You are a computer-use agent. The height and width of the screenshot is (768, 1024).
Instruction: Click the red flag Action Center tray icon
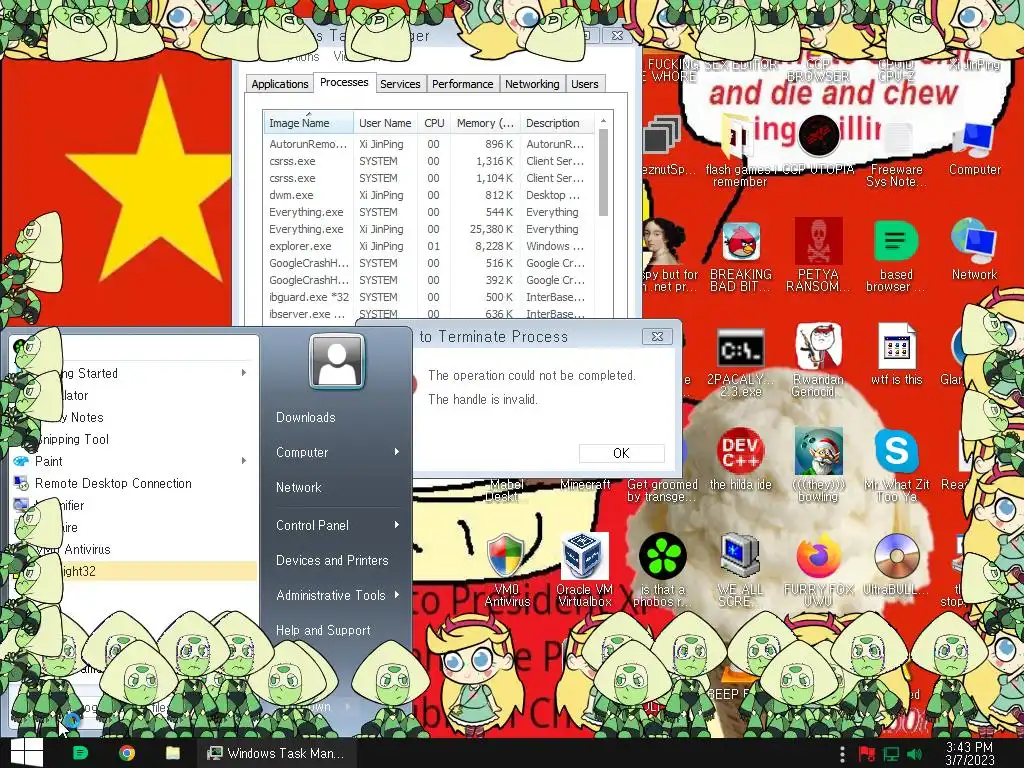(x=867, y=755)
